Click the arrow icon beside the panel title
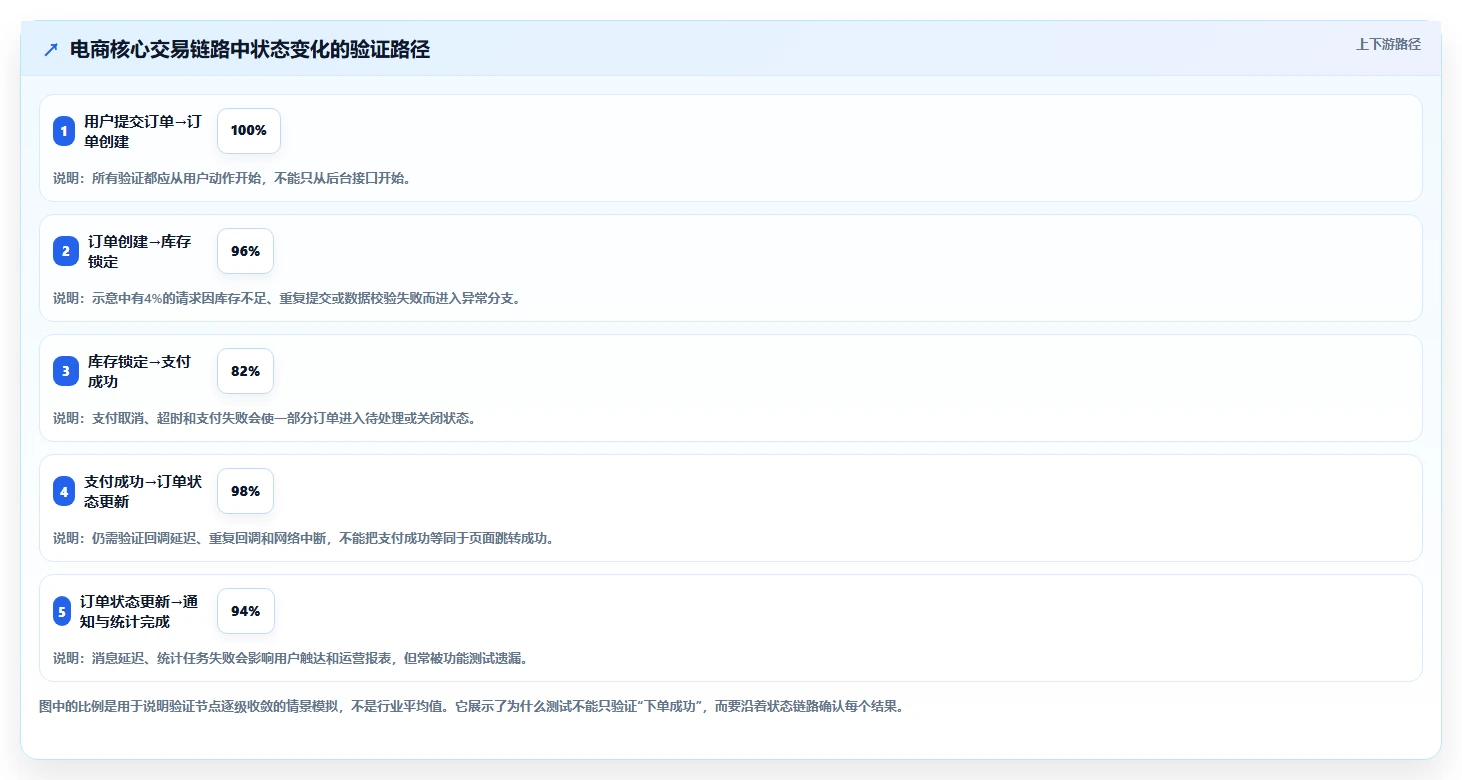 point(51,49)
